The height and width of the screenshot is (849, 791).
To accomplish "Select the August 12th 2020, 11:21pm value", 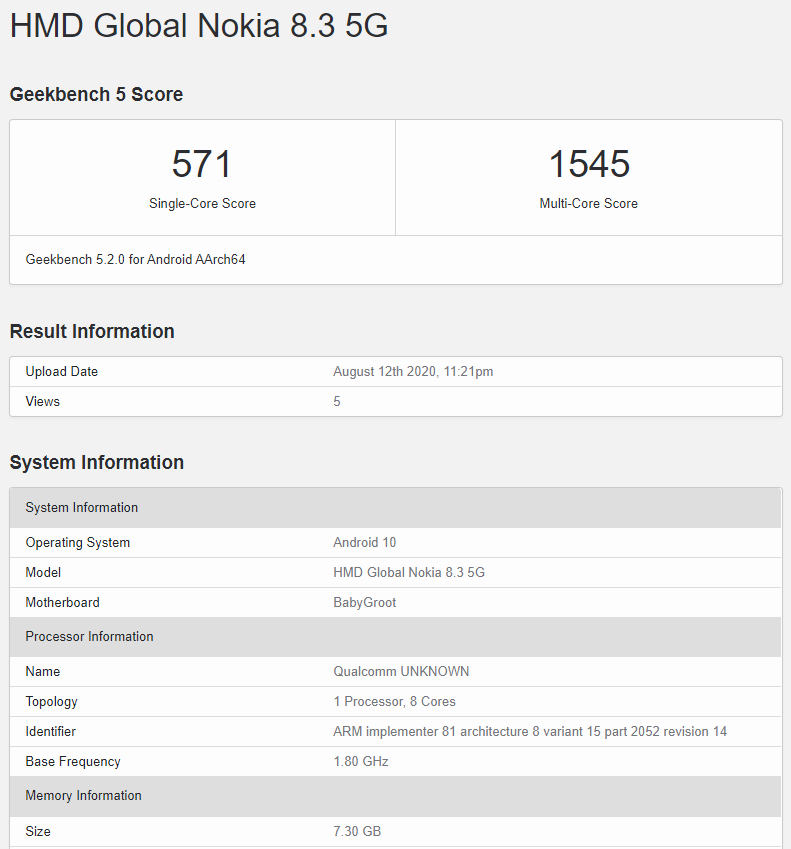I will pos(413,371).
